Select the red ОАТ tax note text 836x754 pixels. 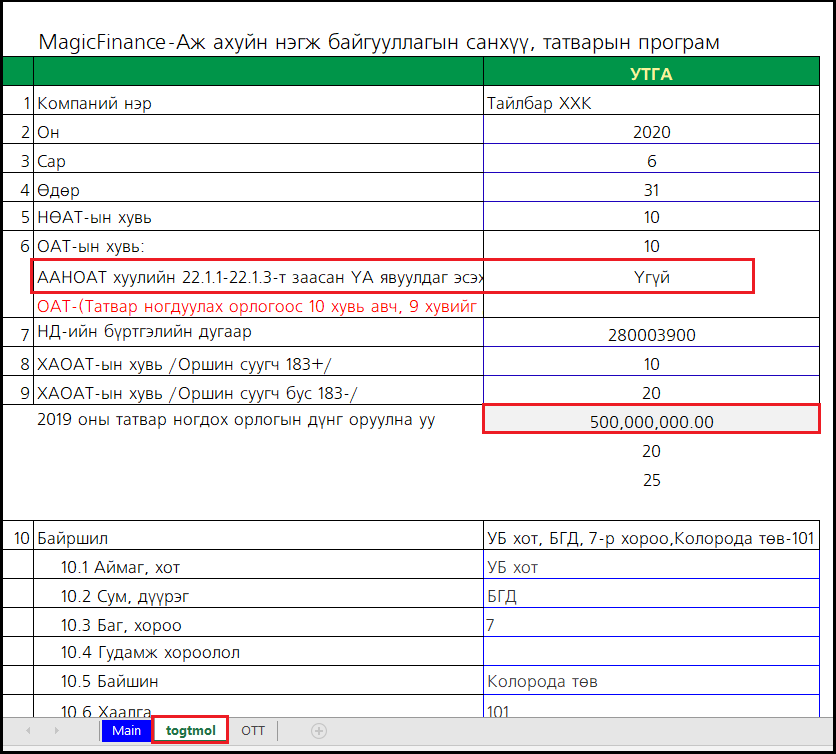[257, 306]
